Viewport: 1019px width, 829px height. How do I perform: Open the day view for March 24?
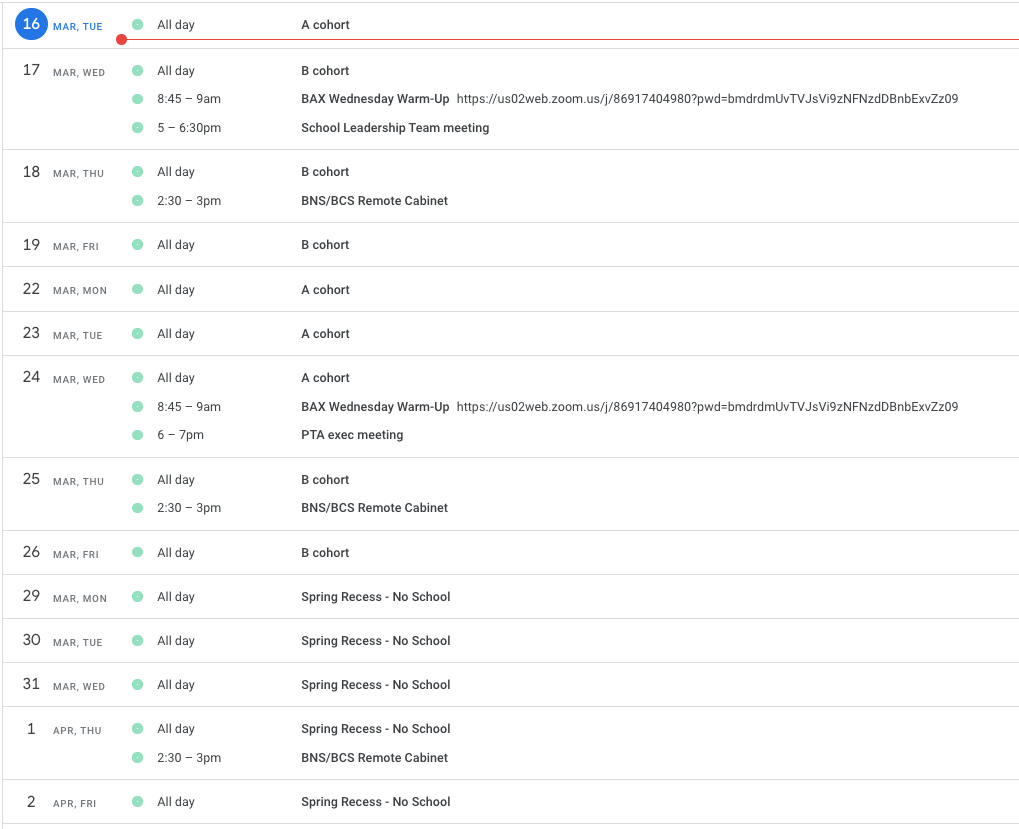(x=31, y=377)
